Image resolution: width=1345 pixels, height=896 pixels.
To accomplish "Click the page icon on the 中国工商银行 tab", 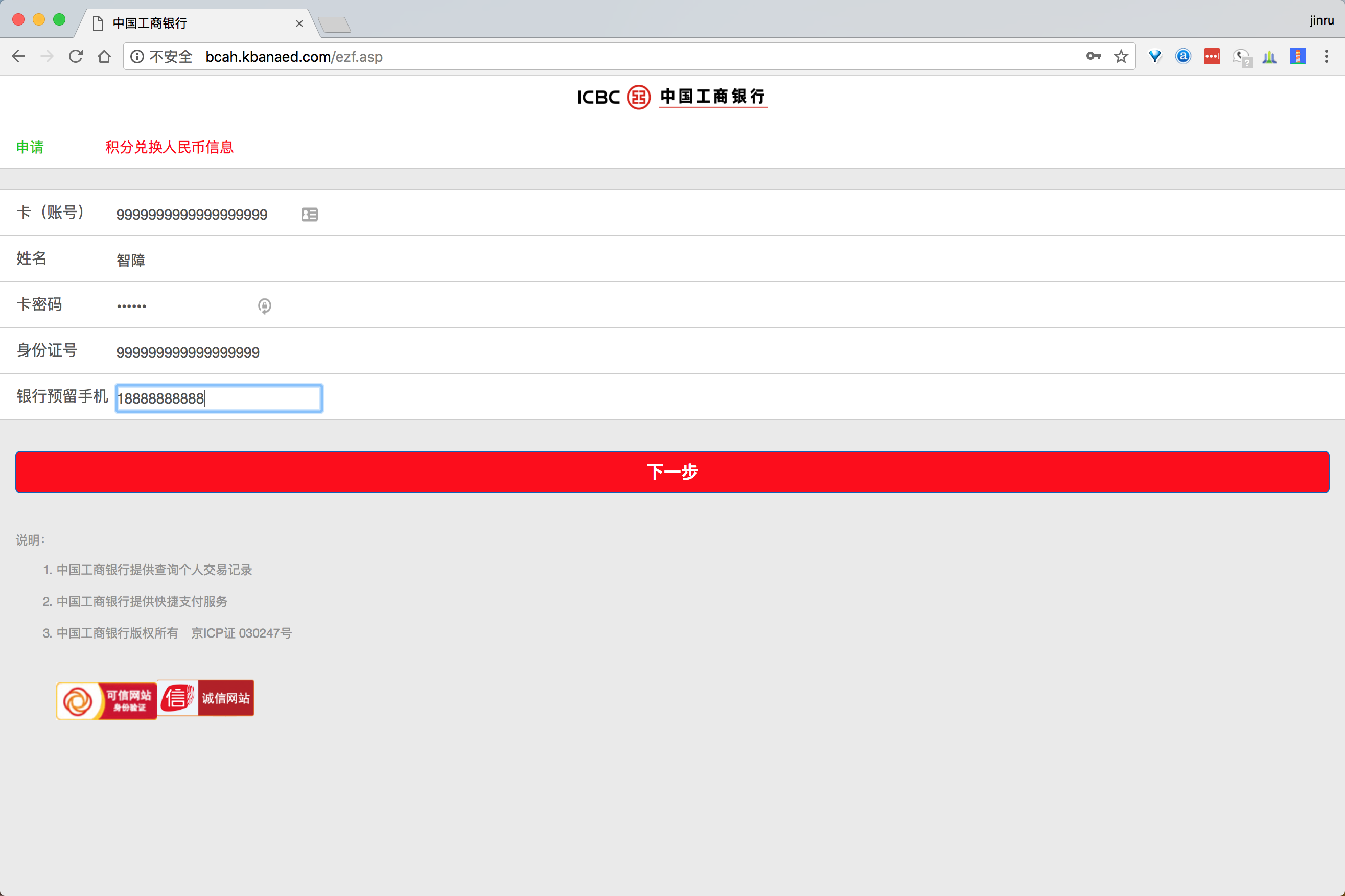I will tap(98, 23).
